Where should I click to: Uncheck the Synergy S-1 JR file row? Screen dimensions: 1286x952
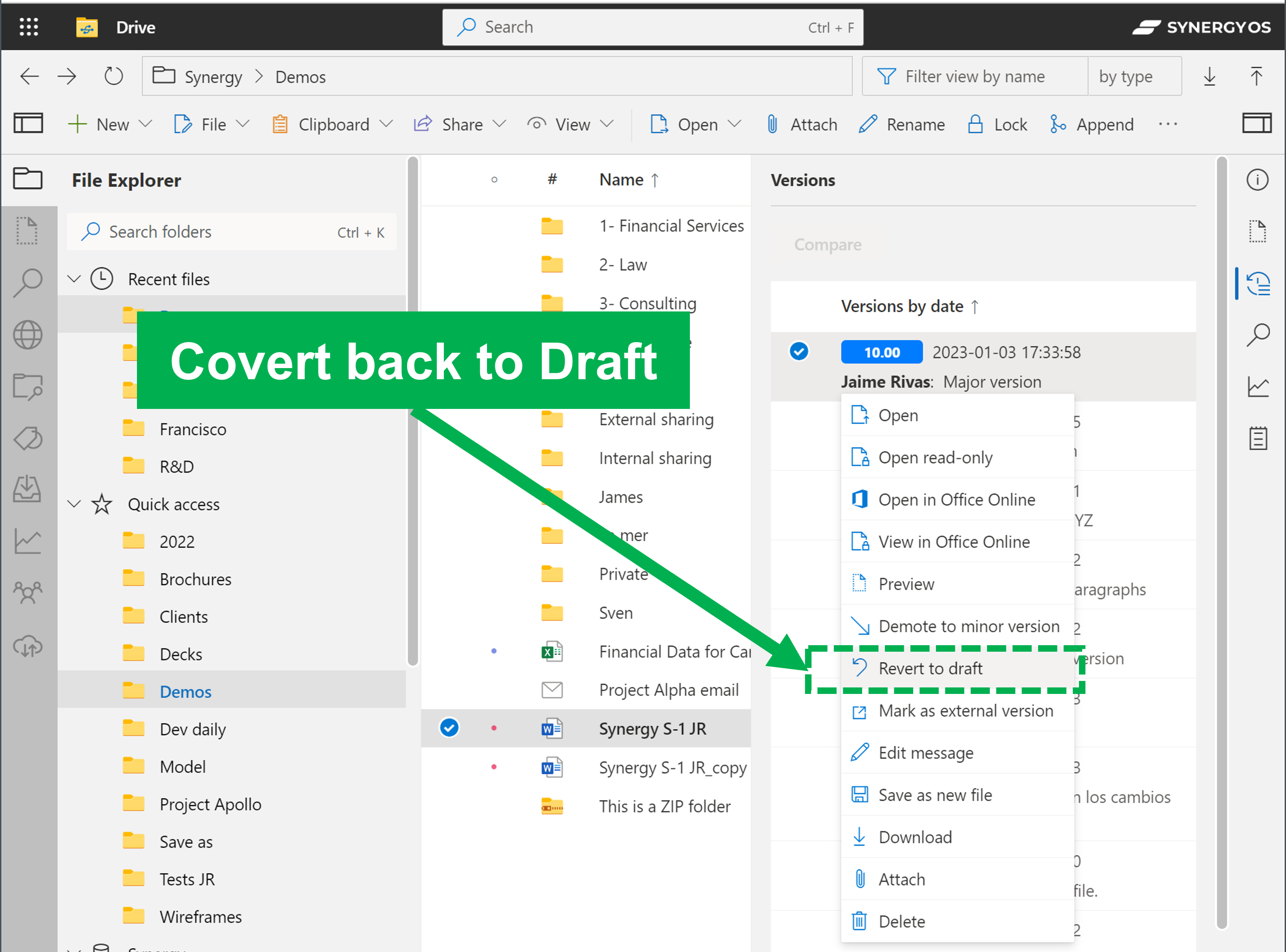pyautogui.click(x=449, y=728)
